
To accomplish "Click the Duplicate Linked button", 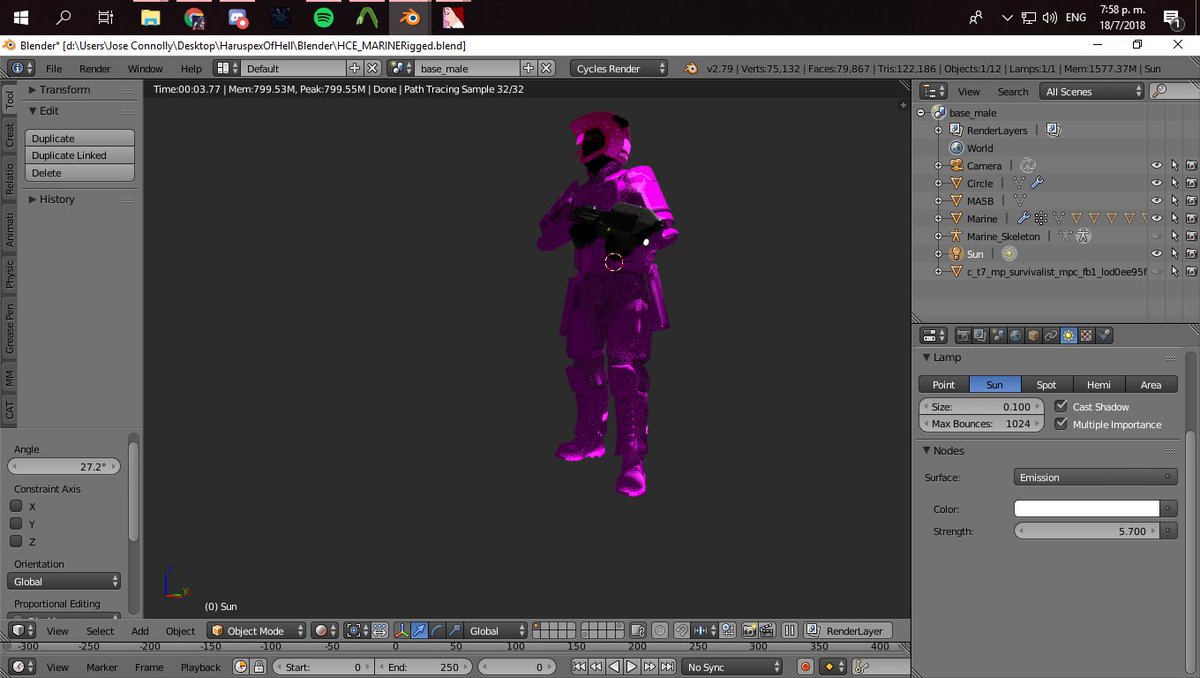I will pyautogui.click(x=79, y=155).
